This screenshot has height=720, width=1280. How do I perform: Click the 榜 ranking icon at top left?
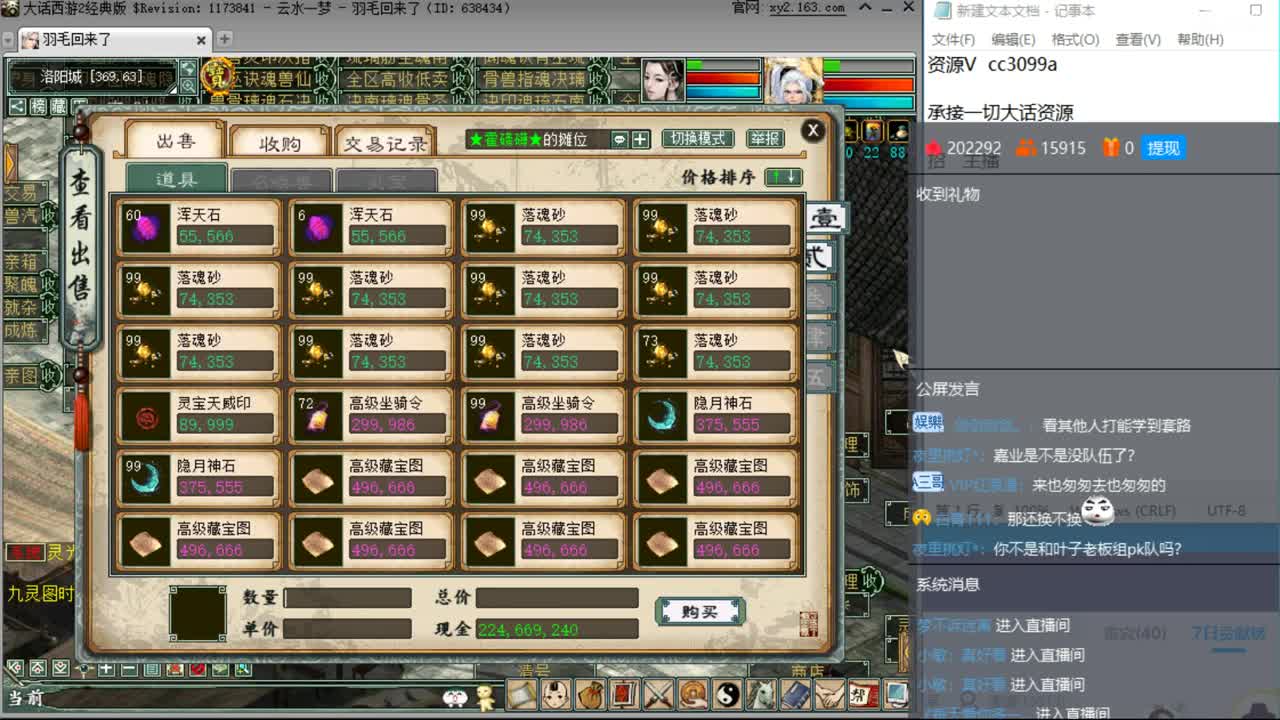[38, 106]
